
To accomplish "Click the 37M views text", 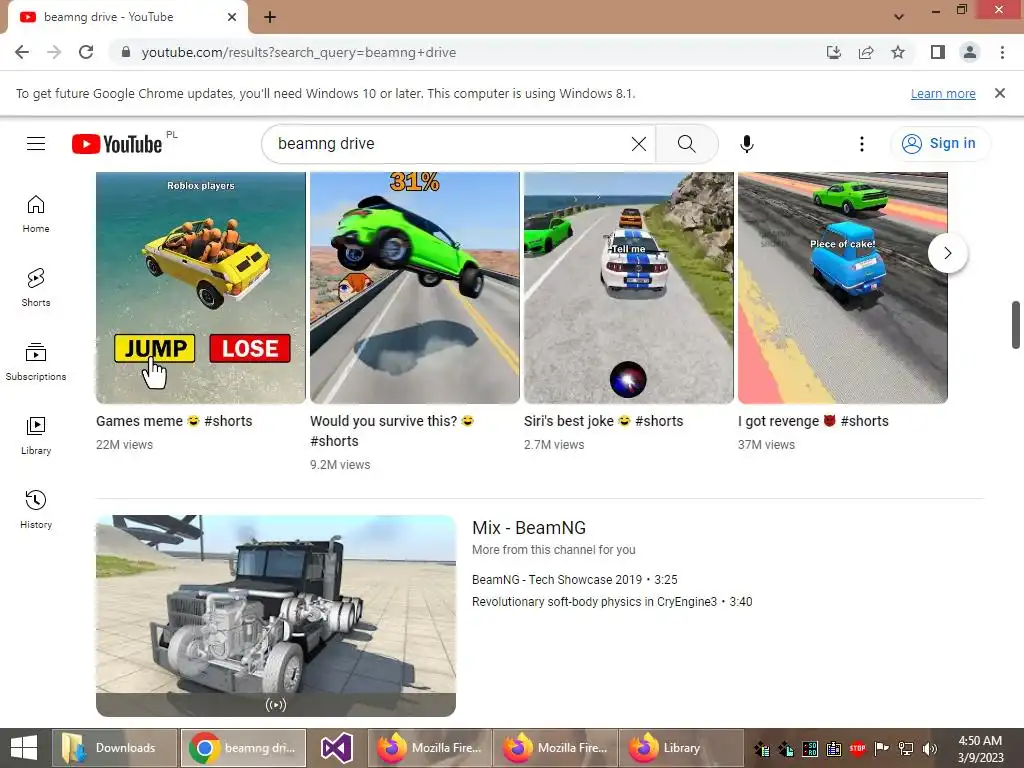I will pyautogui.click(x=766, y=445).
